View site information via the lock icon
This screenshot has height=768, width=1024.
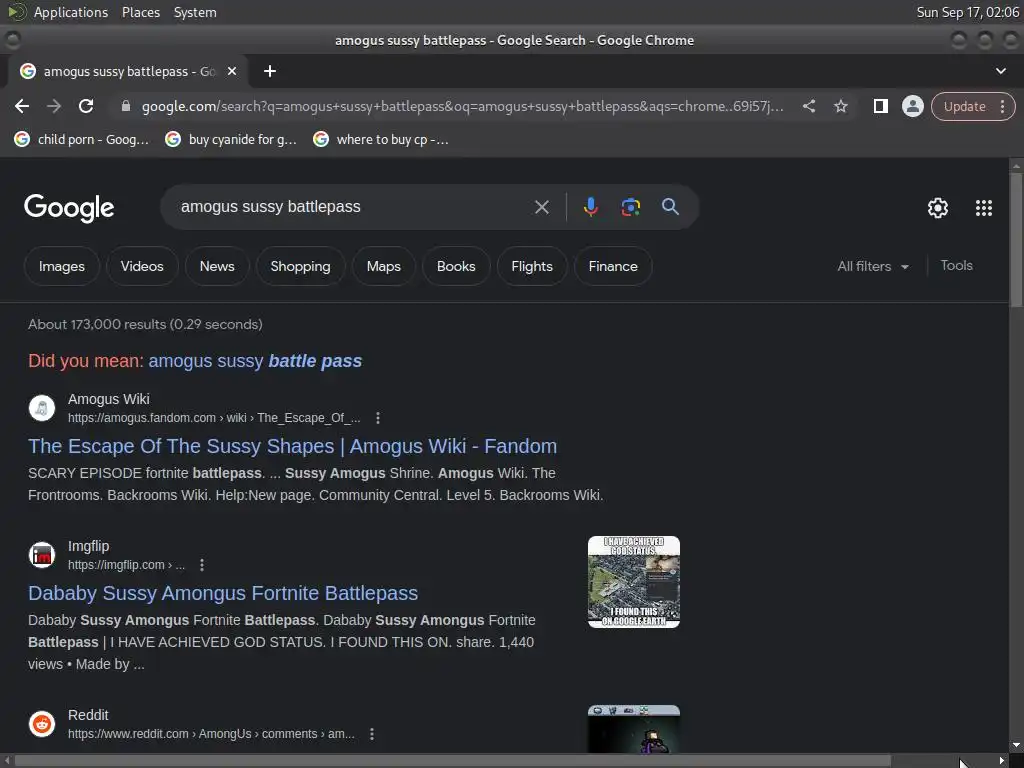126,106
